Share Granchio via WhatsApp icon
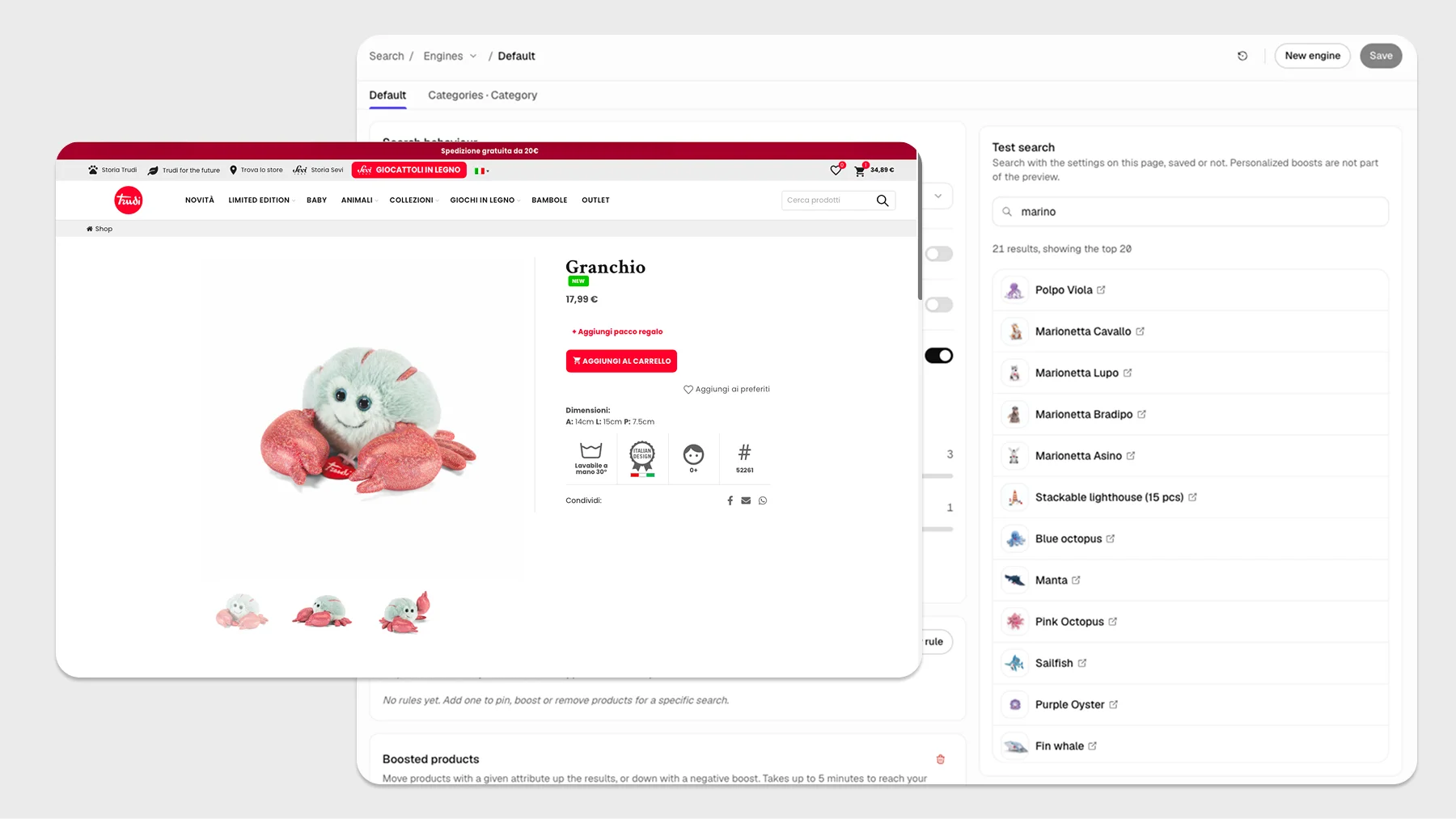The image size is (1456, 819). (763, 500)
